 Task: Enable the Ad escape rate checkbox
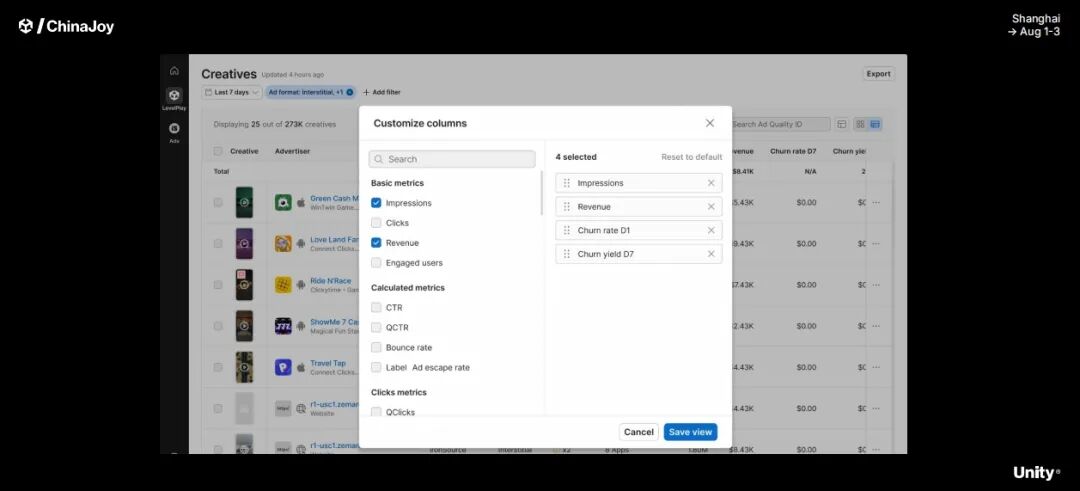[376, 368]
